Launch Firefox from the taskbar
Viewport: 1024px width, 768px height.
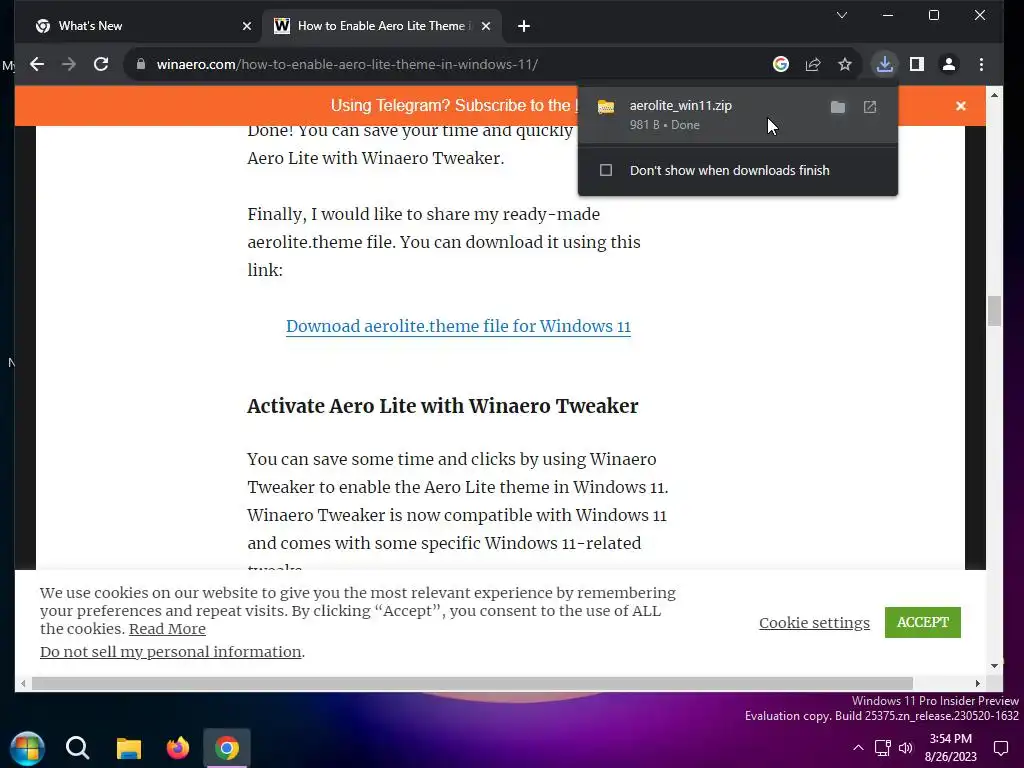click(x=178, y=748)
